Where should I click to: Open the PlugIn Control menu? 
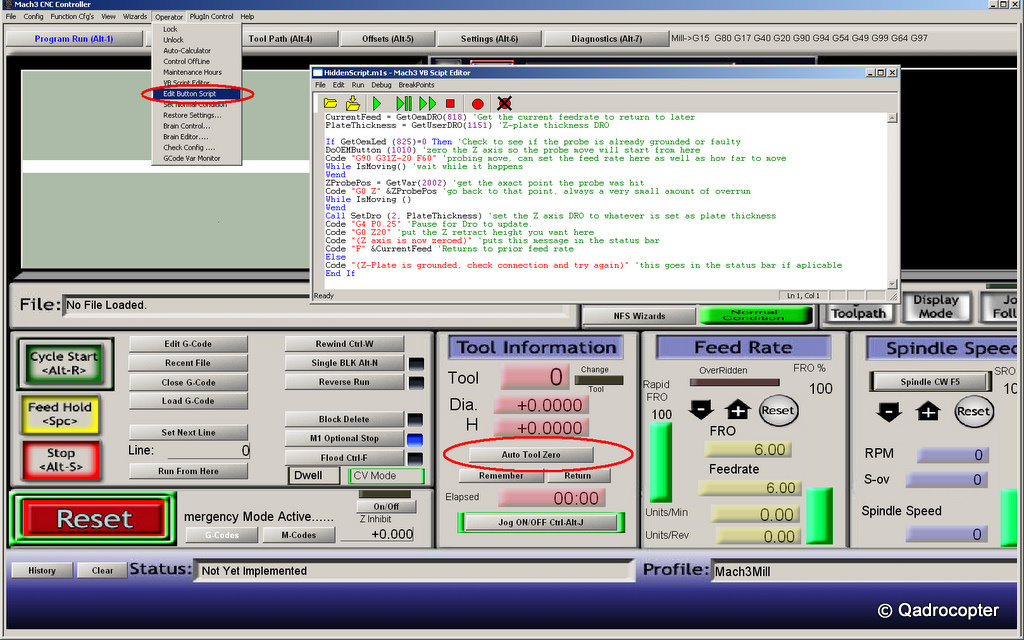[x=211, y=17]
